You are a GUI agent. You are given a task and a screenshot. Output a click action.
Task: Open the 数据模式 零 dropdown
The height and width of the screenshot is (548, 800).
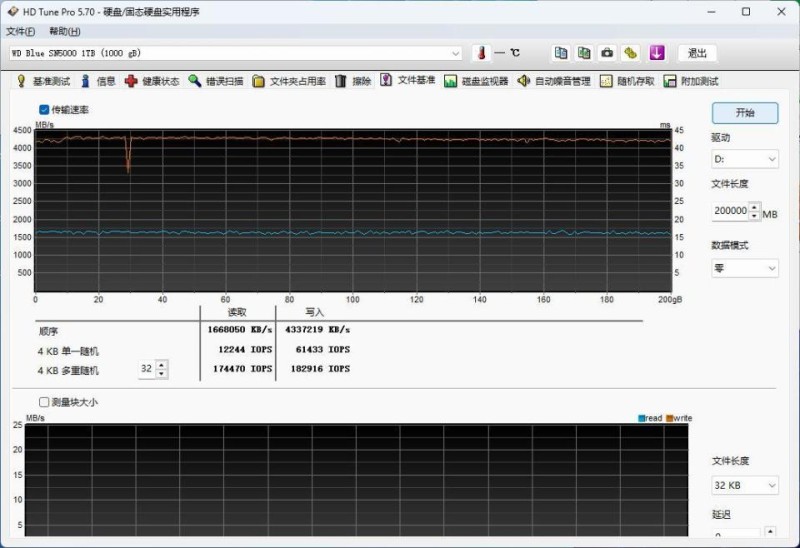pyautogui.click(x=745, y=268)
